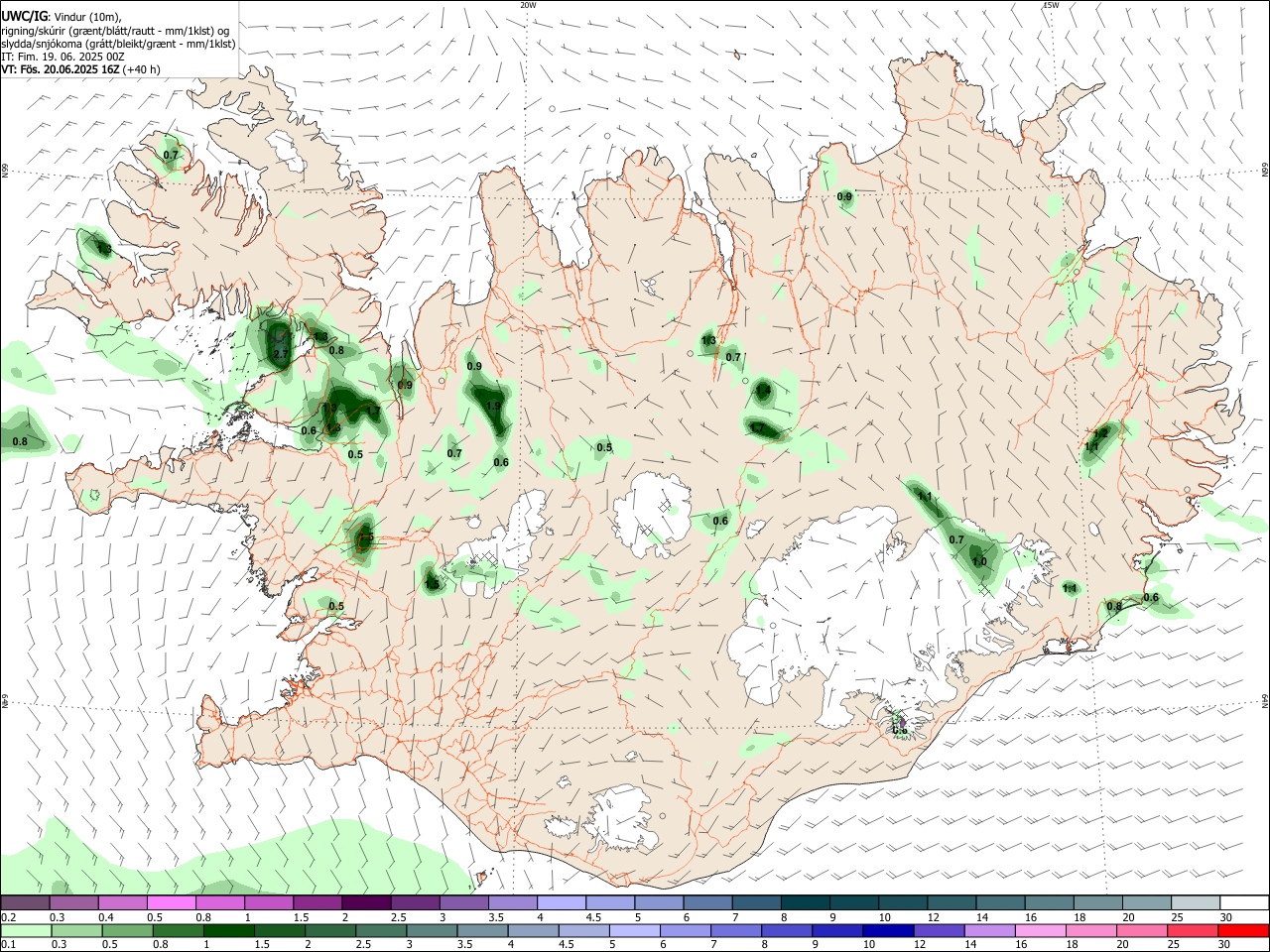Choose the crimson 25 swatch in rain legend
The width and height of the screenshot is (1270, 952).
coord(1194,931)
